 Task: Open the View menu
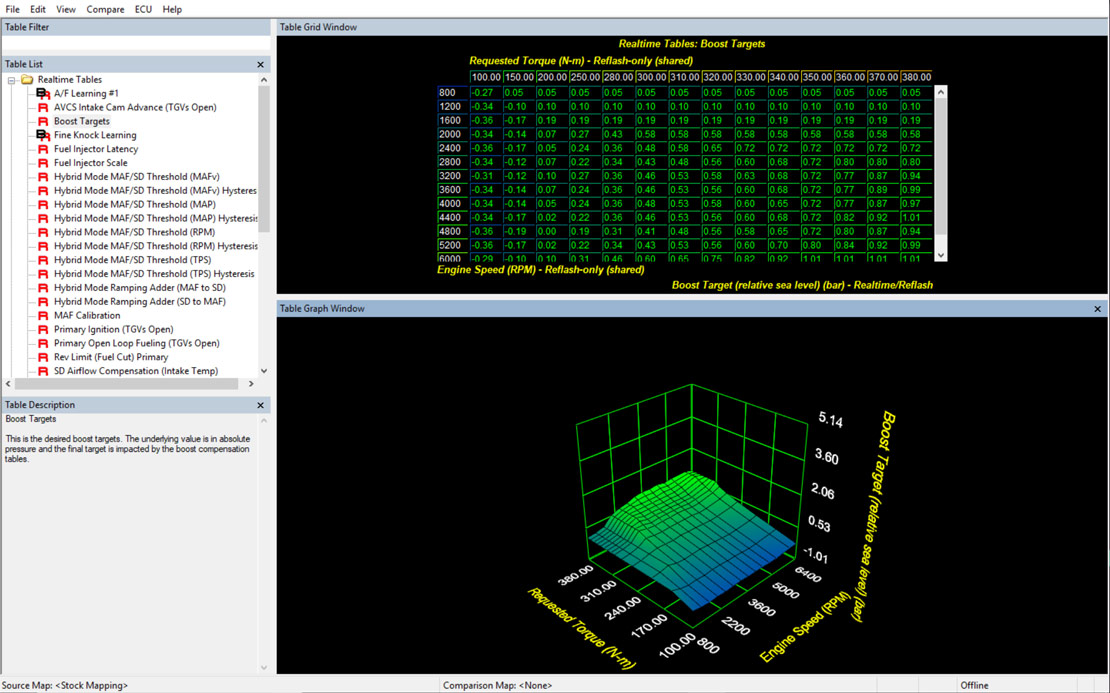pos(65,9)
